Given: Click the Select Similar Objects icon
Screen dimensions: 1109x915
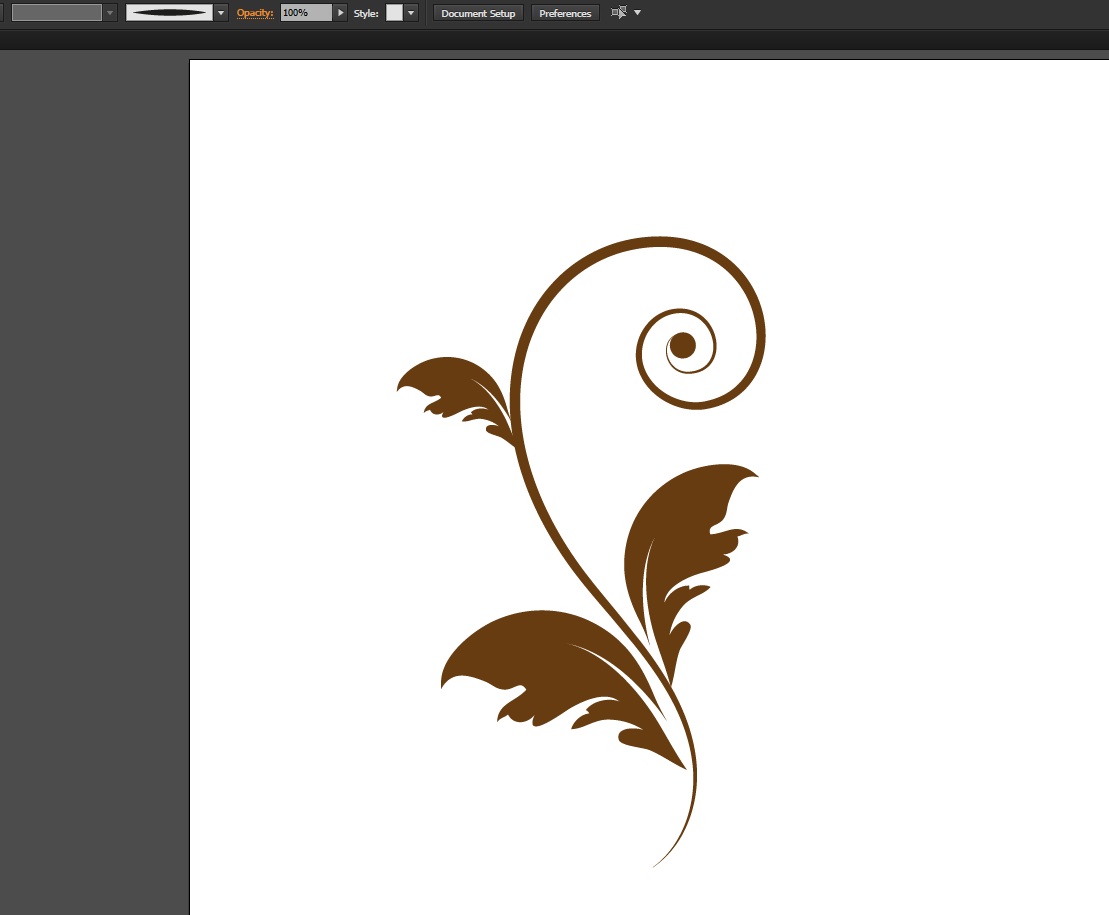Looking at the screenshot, I should click(619, 13).
